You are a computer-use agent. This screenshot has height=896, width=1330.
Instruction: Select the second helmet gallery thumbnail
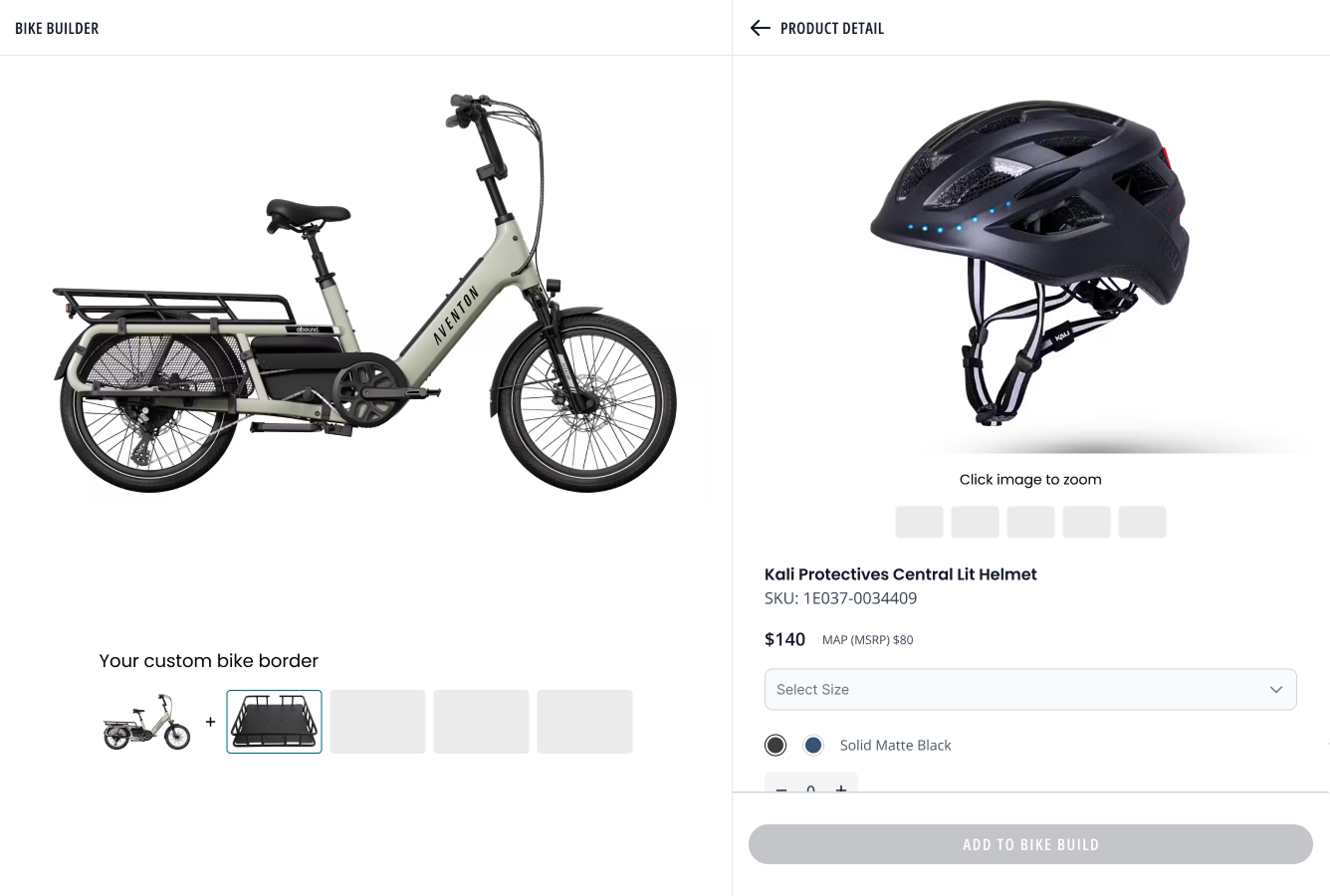click(975, 522)
